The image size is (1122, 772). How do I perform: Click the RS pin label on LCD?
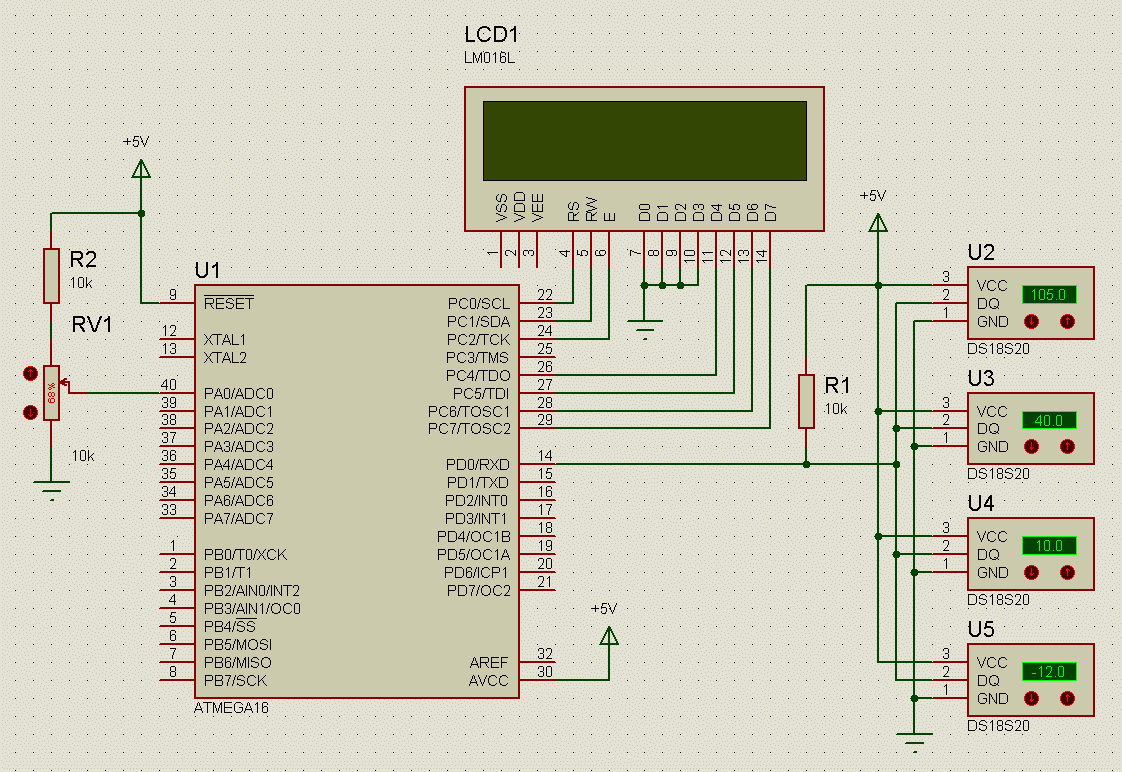[573, 212]
